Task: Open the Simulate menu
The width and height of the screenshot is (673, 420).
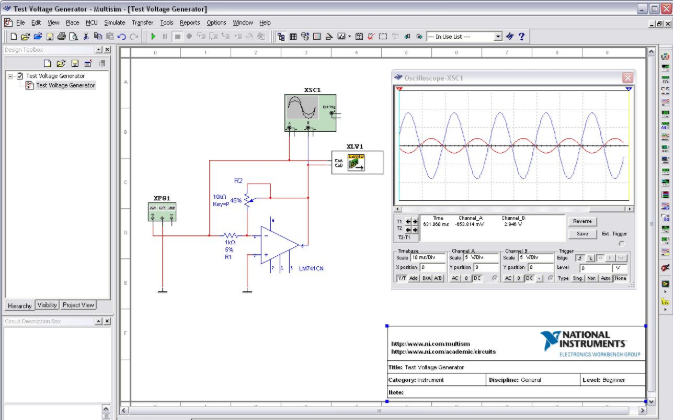Action: (x=115, y=23)
